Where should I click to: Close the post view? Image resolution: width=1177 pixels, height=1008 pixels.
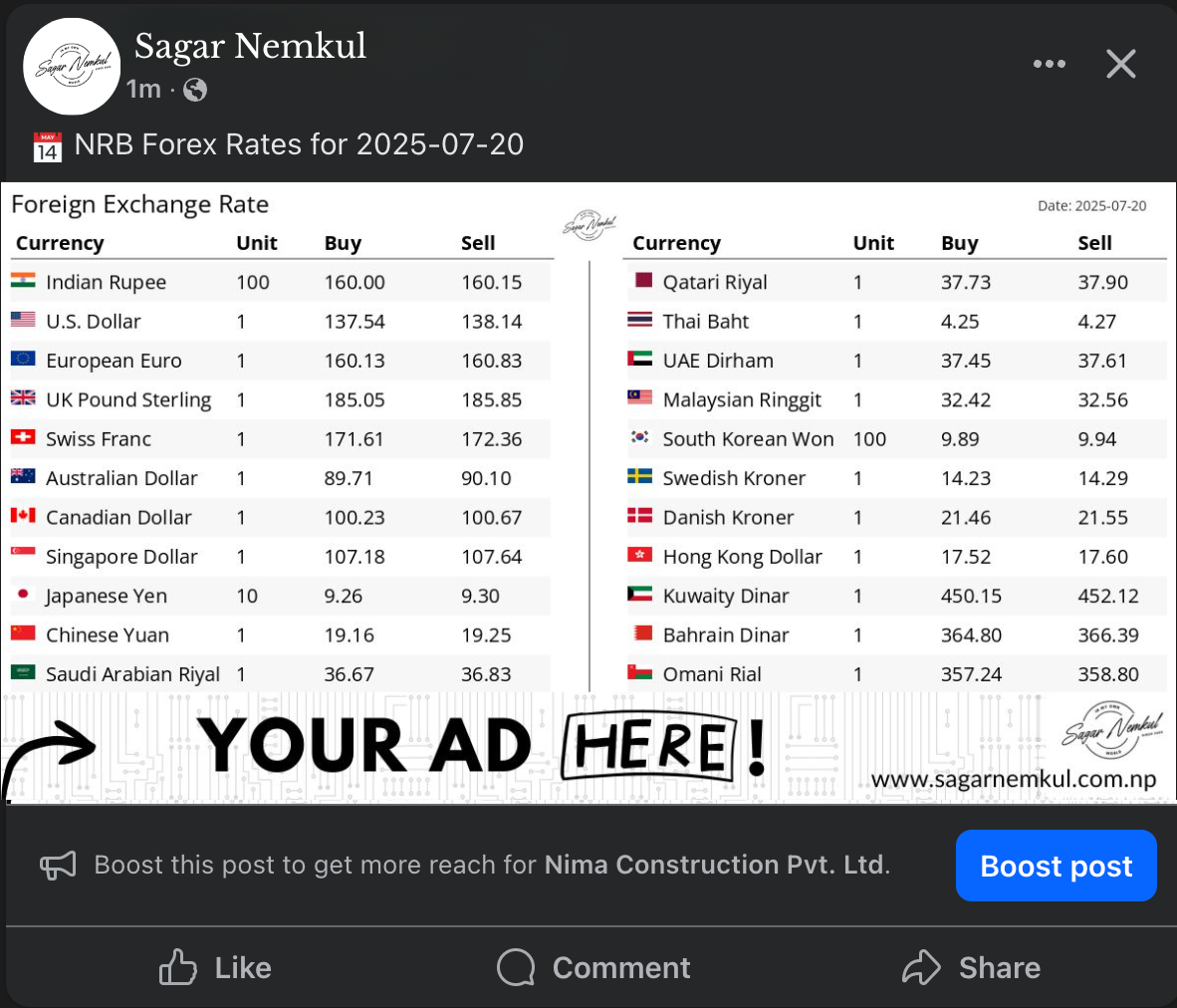[1120, 64]
